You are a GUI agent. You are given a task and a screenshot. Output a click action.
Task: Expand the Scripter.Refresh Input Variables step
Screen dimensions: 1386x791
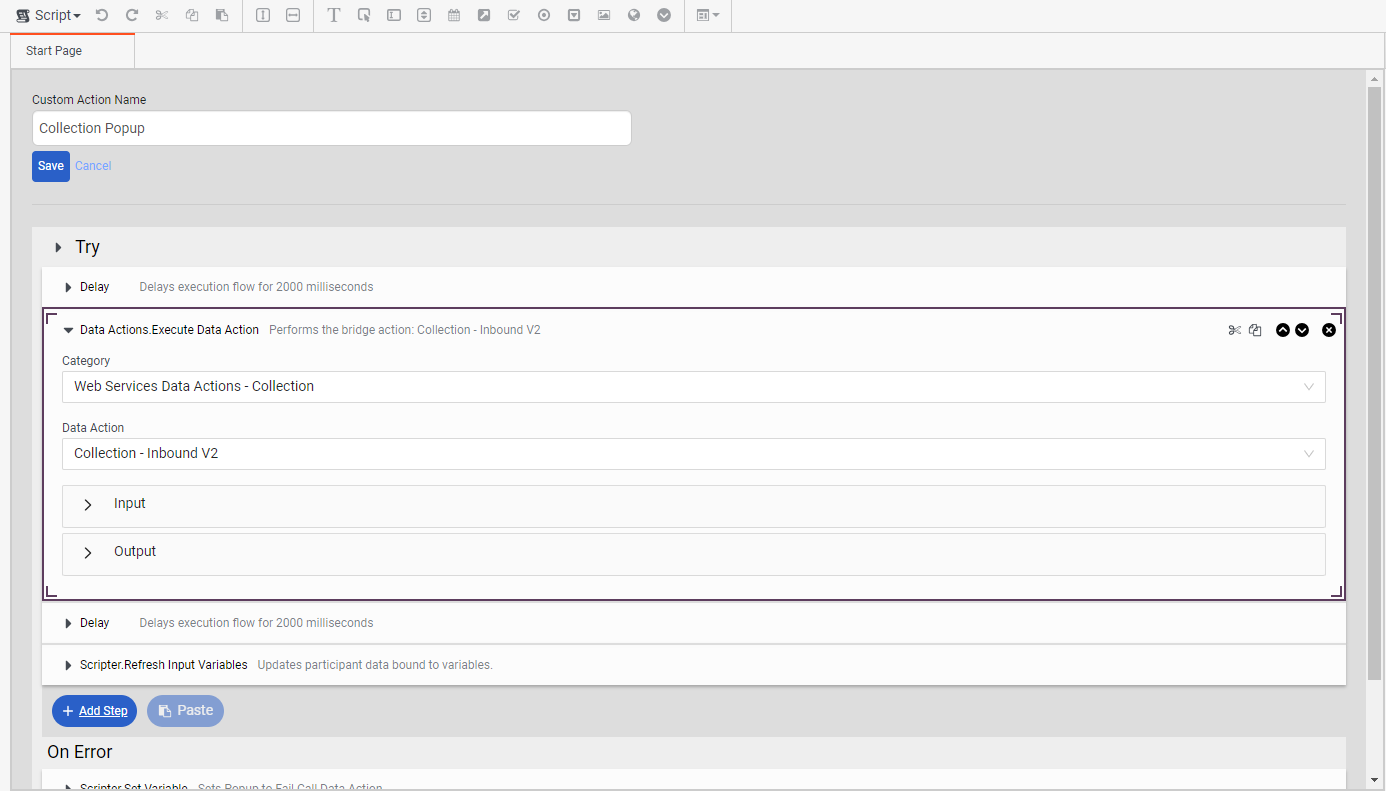69,665
